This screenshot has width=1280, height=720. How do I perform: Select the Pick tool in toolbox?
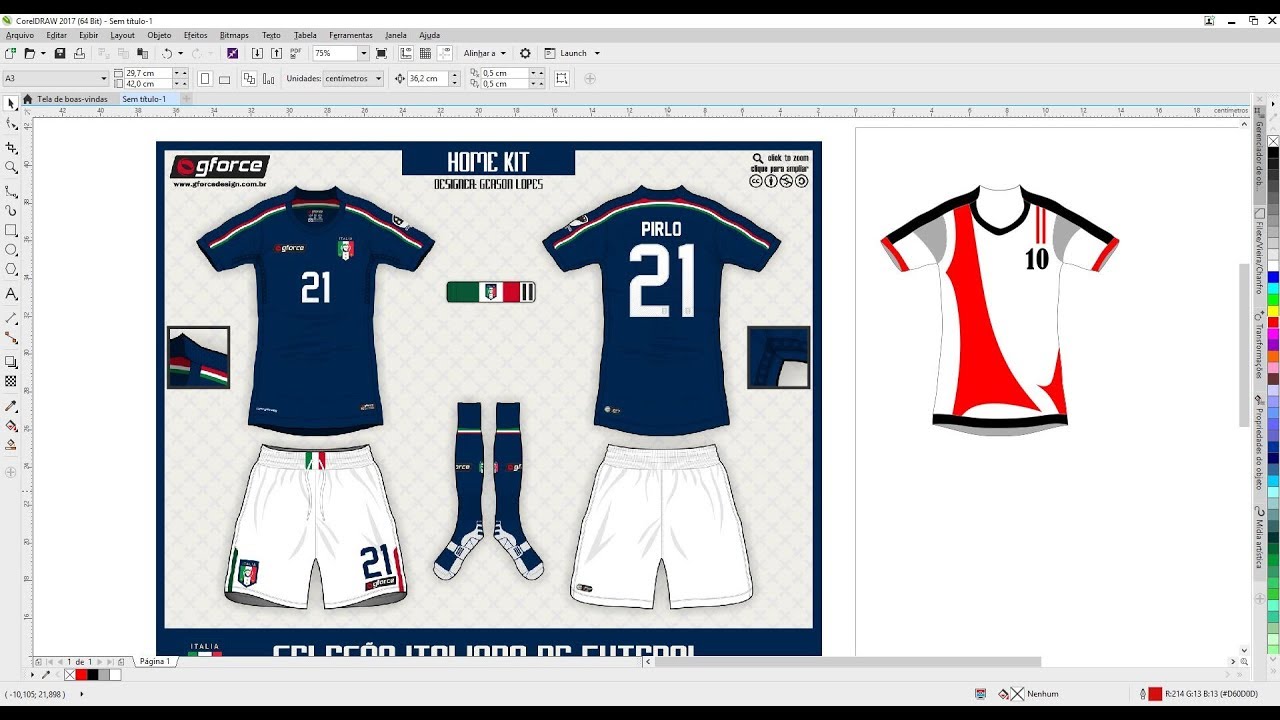(11, 103)
